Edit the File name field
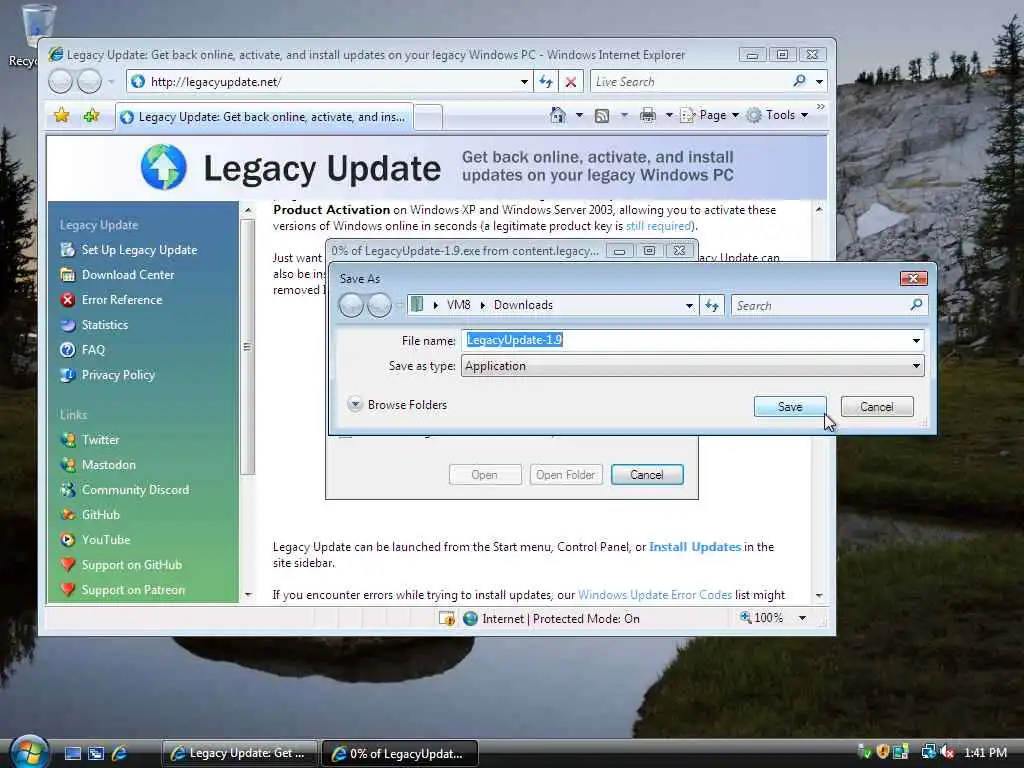The image size is (1024, 768). tap(686, 340)
